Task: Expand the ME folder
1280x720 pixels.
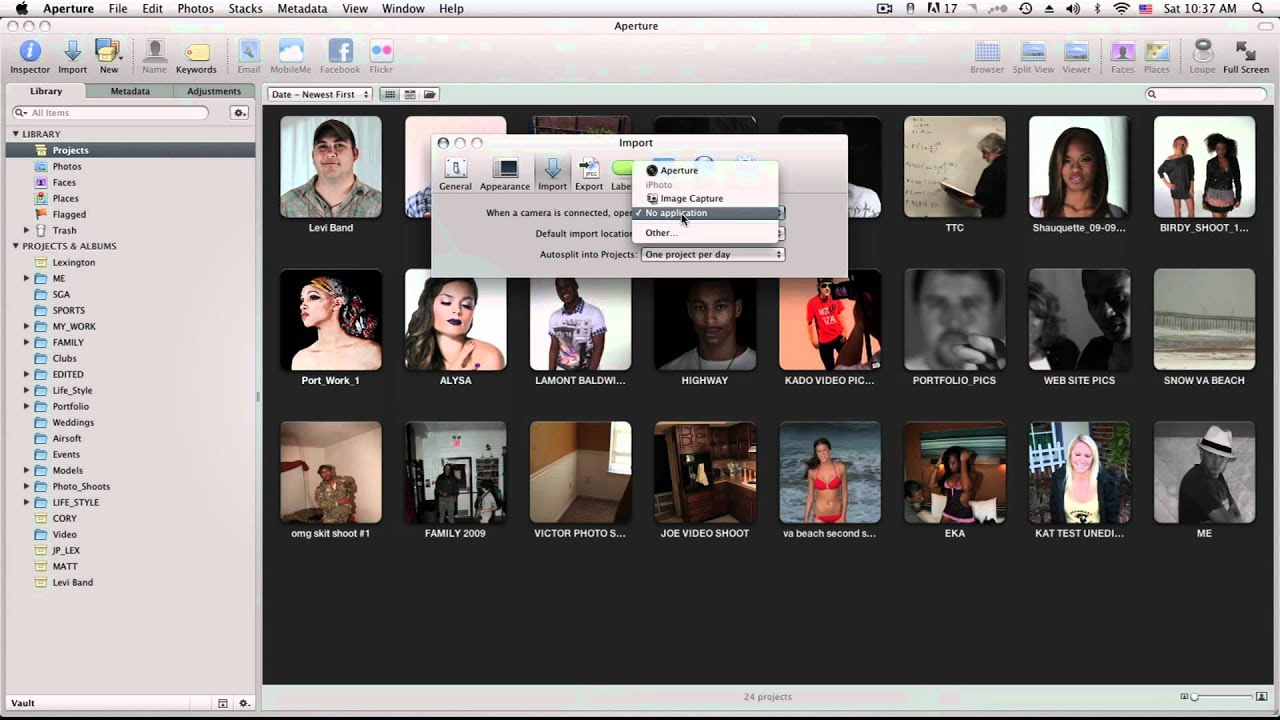Action: 27,278
